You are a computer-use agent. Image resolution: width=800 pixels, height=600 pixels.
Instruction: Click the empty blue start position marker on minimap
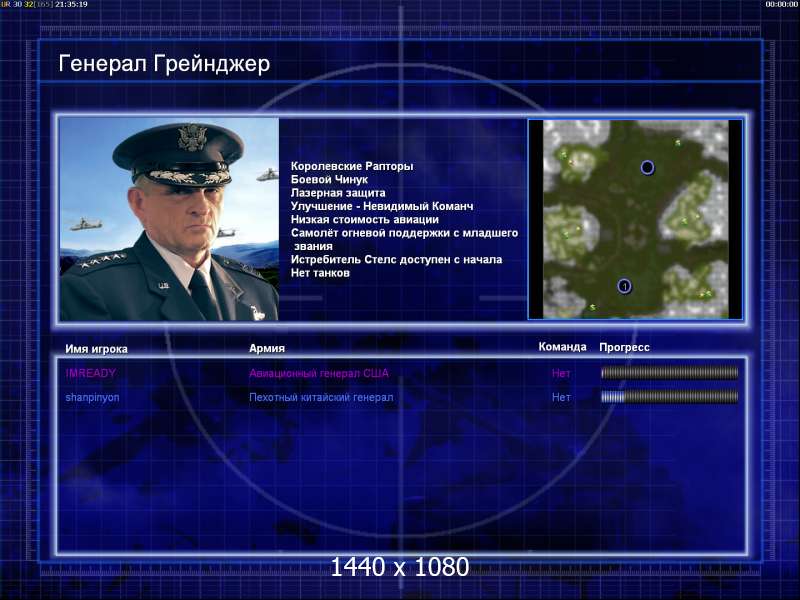[x=647, y=167]
